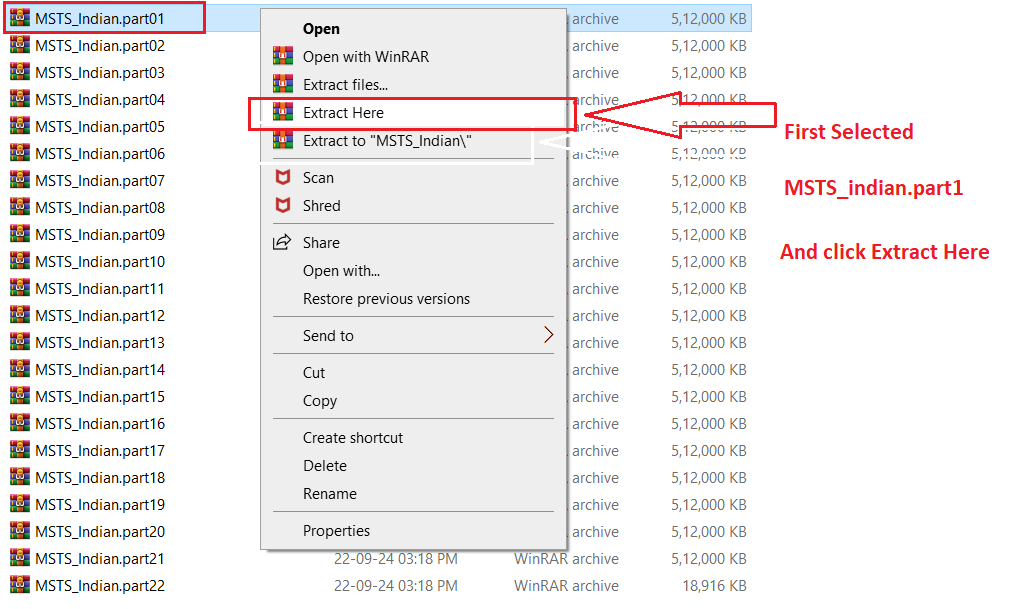Screen dimensions: 1022x609
Task: Select file name MSTS_Indian.part02
Action: [100, 46]
